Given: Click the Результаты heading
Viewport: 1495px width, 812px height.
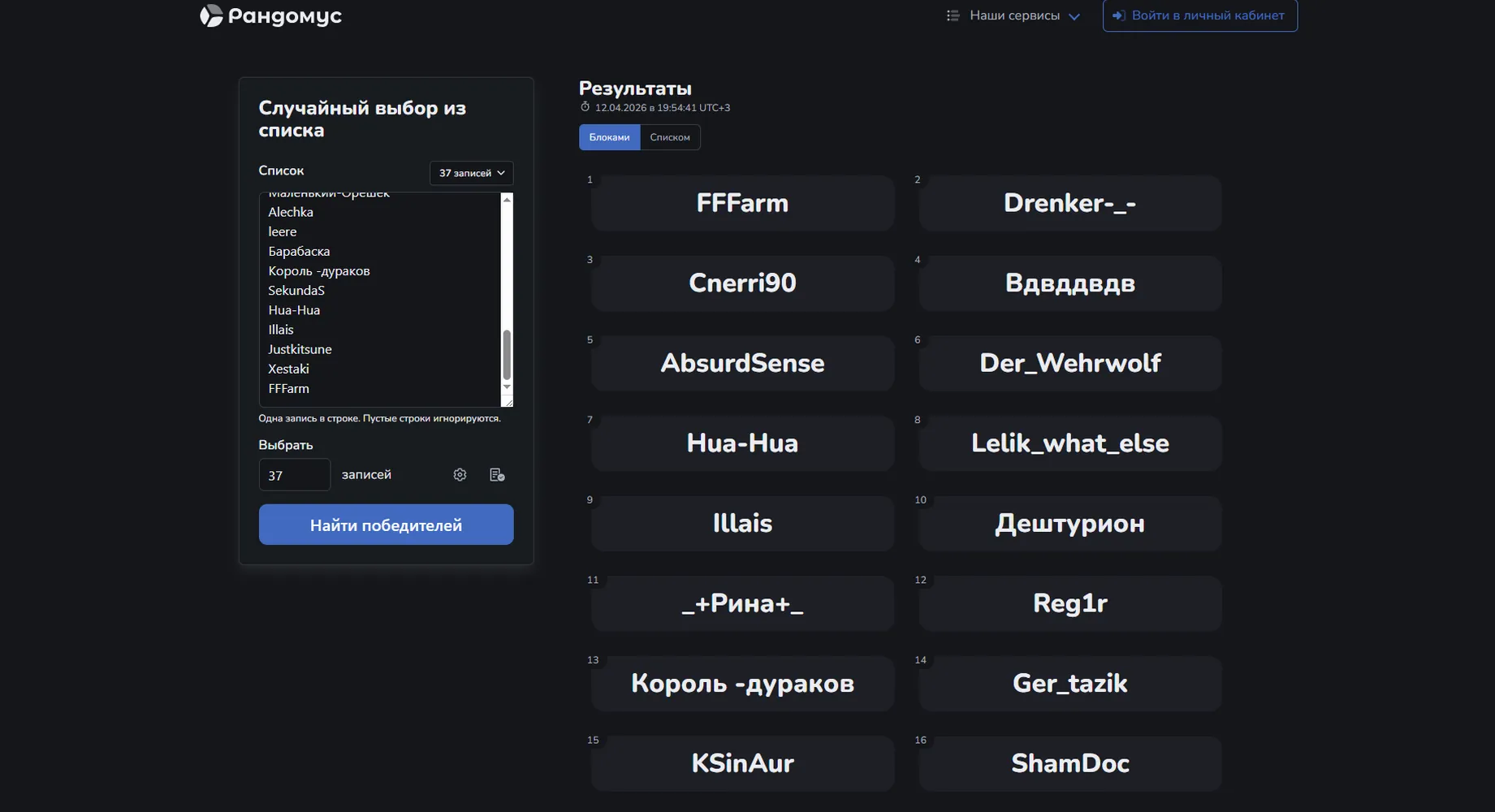Looking at the screenshot, I should click(x=635, y=89).
